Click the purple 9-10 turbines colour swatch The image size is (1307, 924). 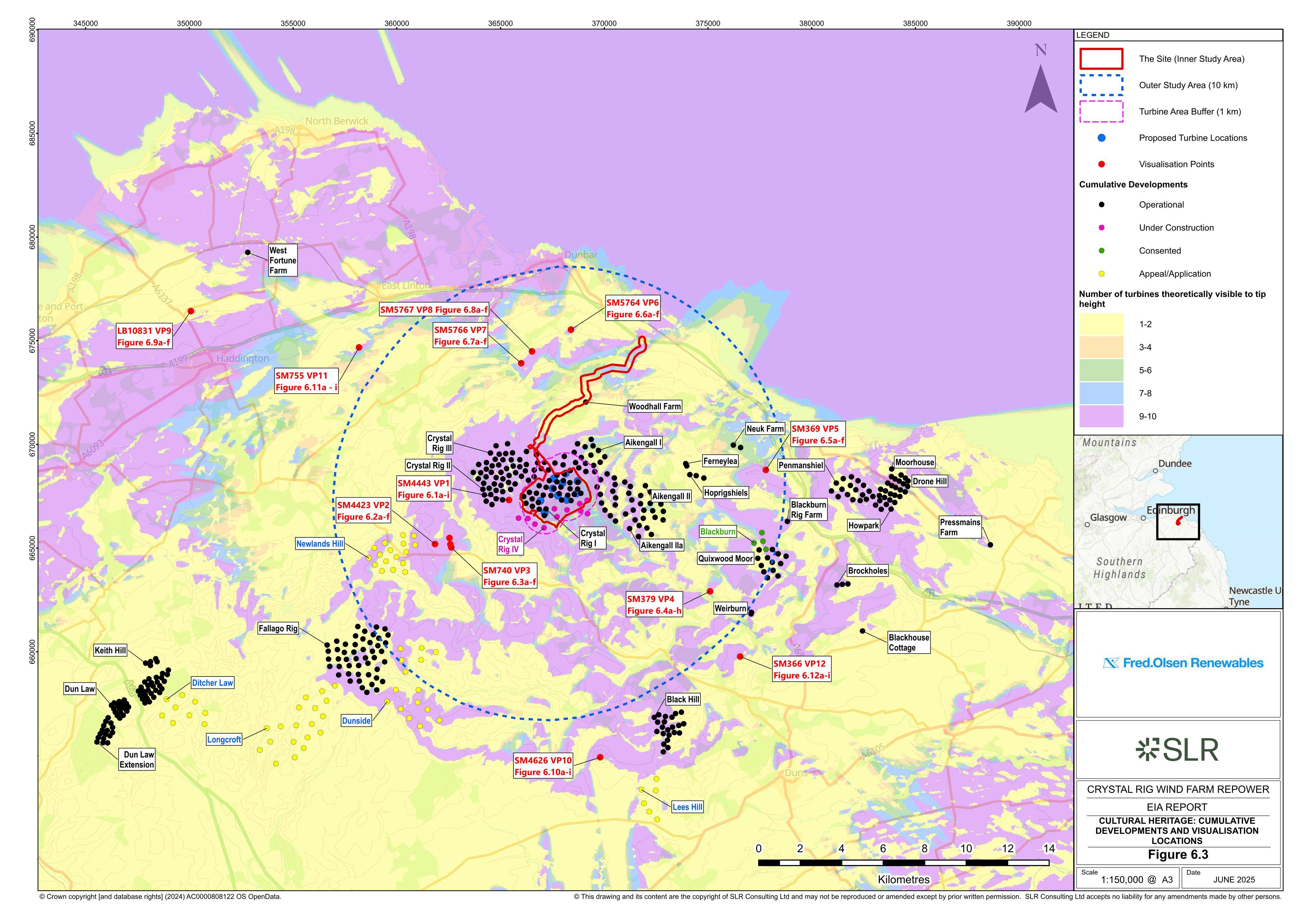coord(1102,417)
